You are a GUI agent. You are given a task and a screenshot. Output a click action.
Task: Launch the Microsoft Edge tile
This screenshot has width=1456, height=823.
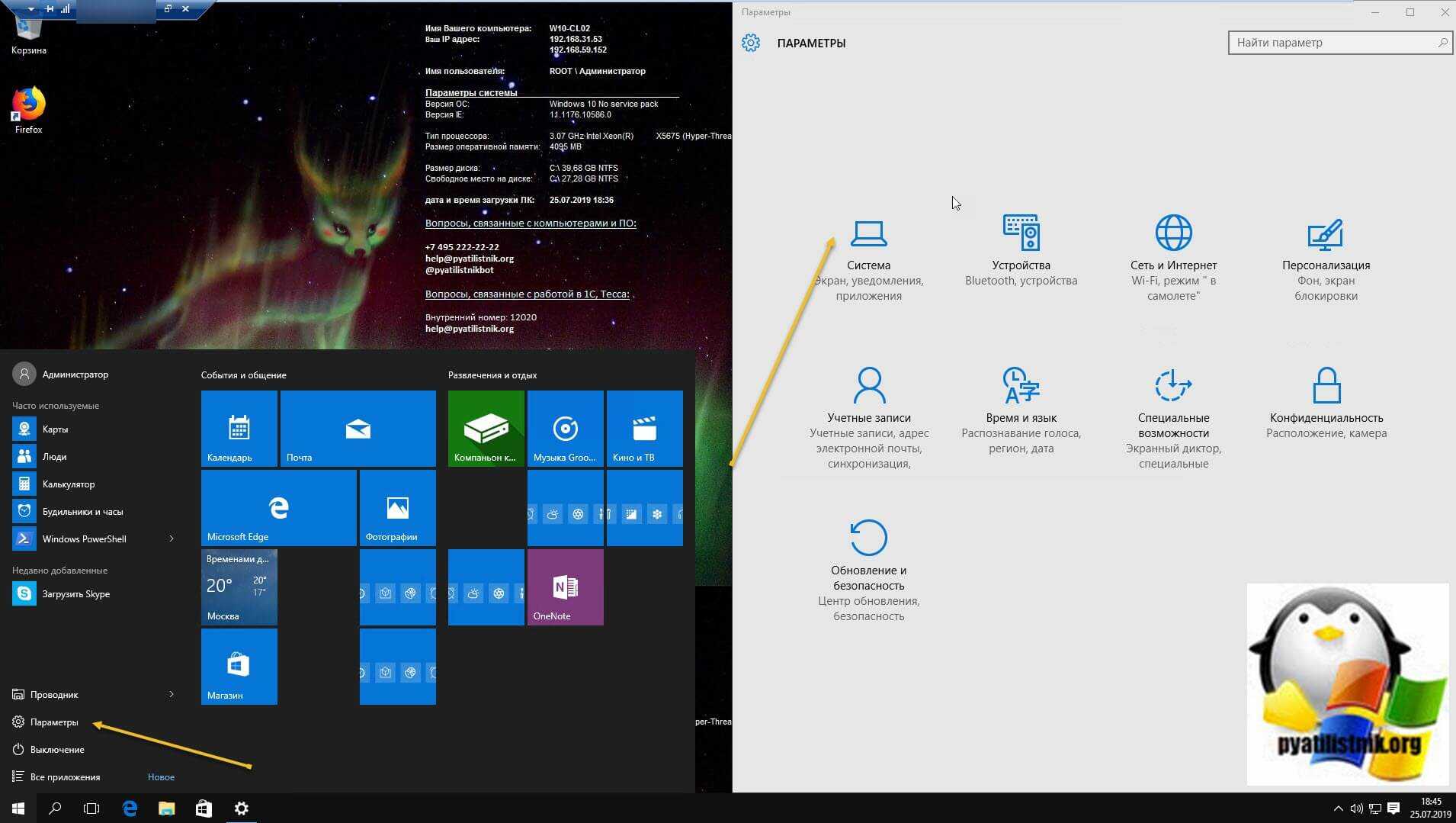pyautogui.click(x=279, y=508)
